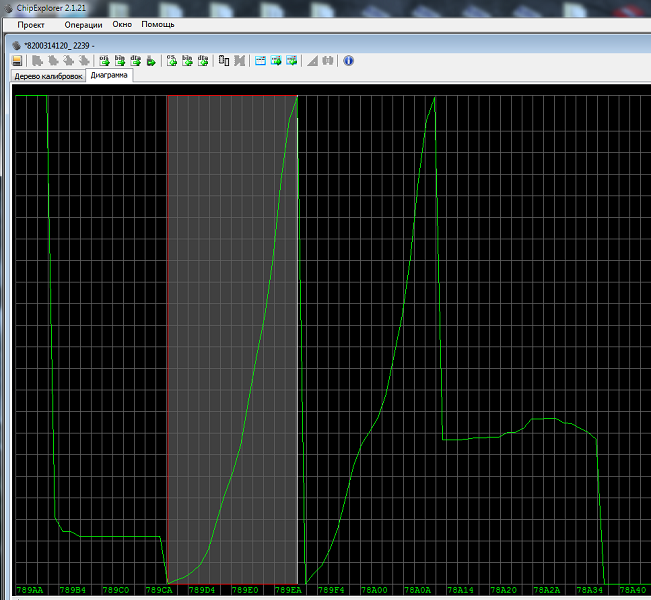Click the second 'ori' toolbar icon
651x600 pixels.
click(x=171, y=60)
